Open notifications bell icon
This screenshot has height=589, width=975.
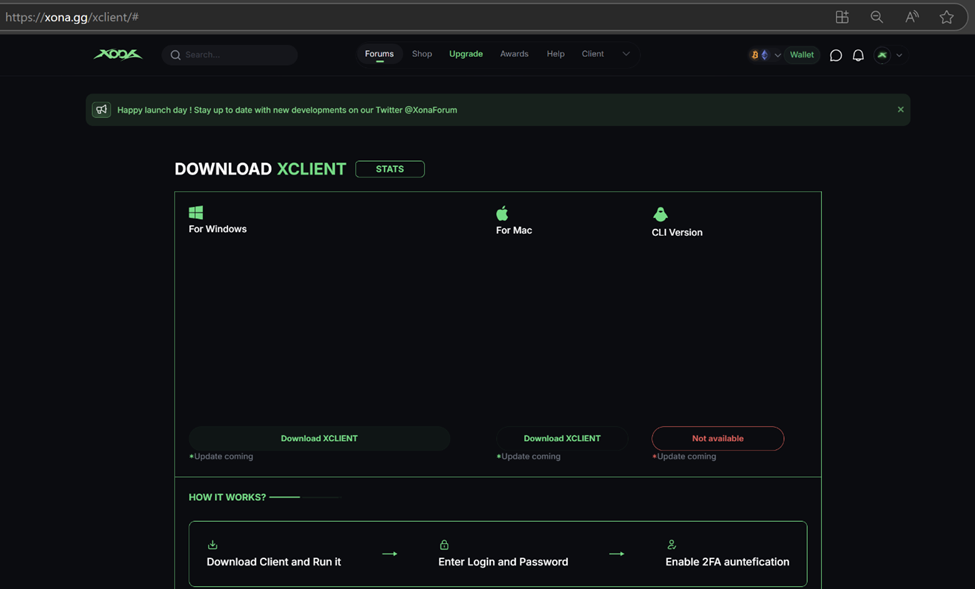858,55
